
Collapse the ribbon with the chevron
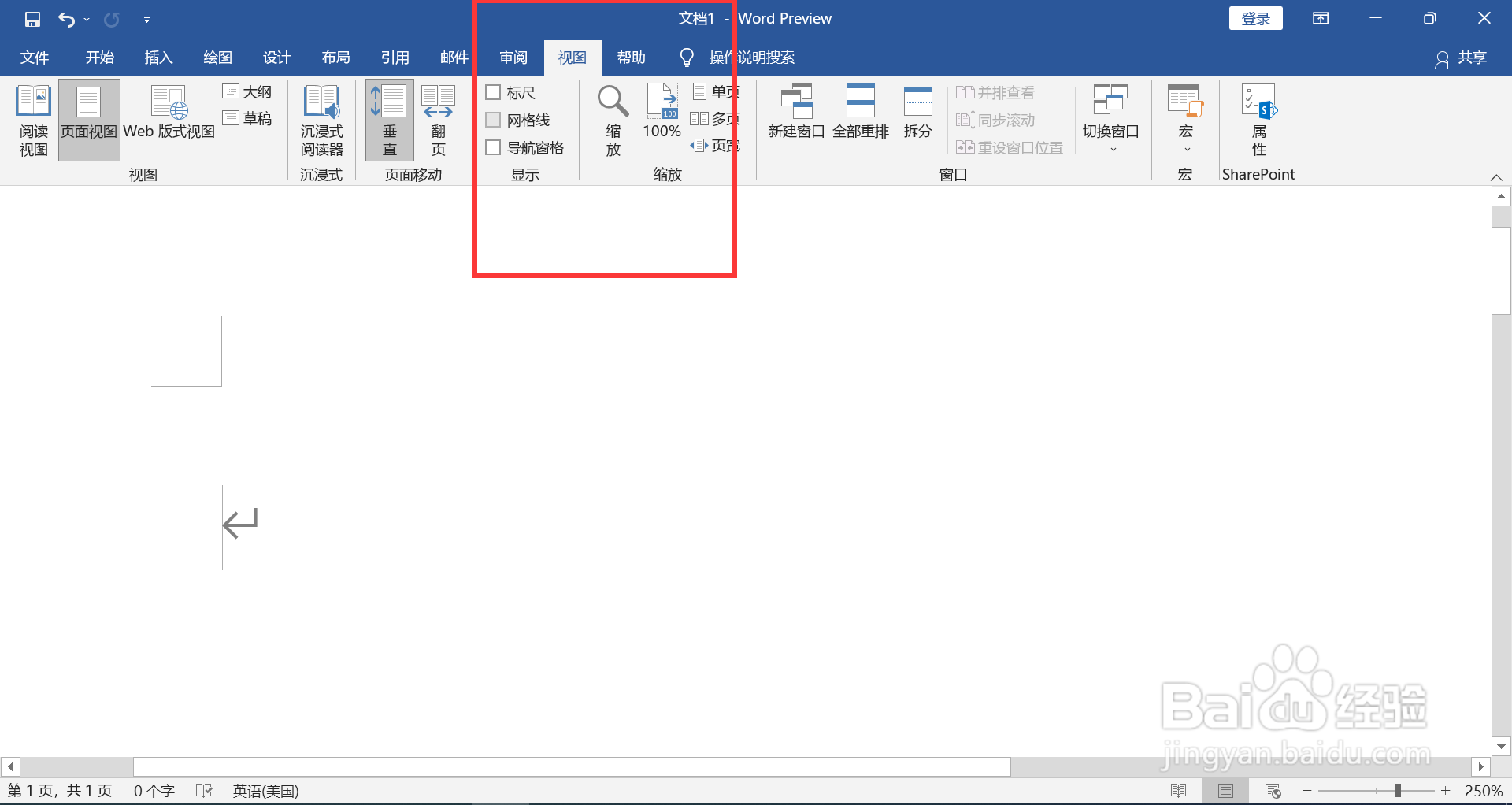(x=1495, y=177)
